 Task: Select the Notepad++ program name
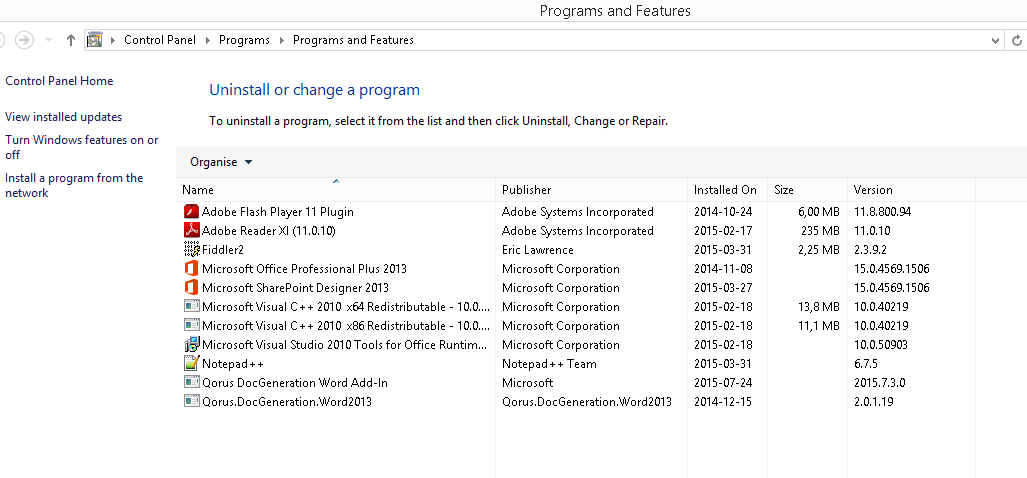coord(233,363)
